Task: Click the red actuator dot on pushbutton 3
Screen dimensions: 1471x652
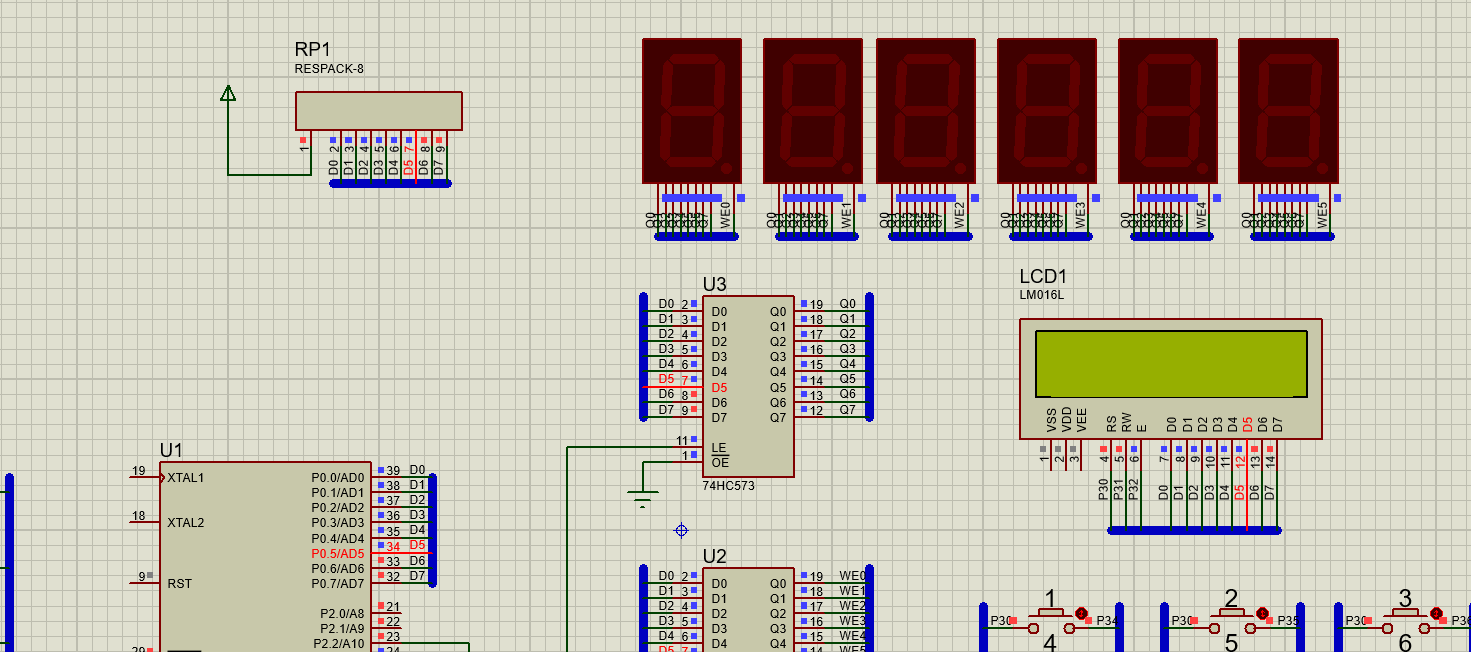Action: (x=1436, y=613)
